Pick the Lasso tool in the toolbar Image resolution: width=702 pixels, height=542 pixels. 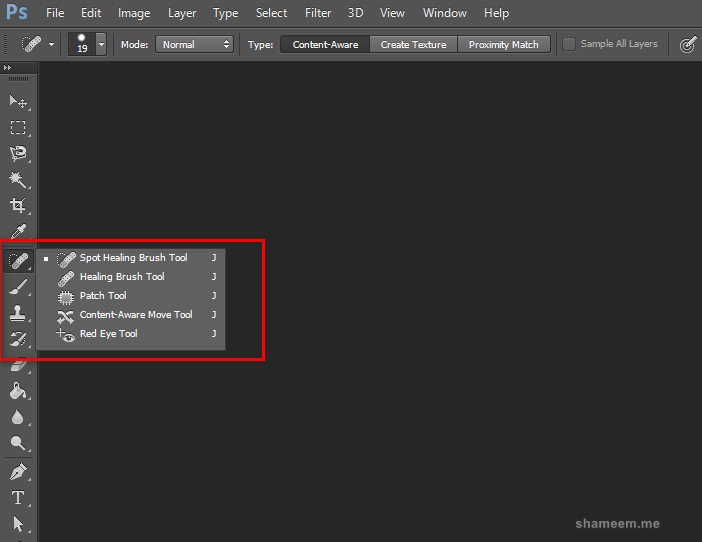coord(18,154)
